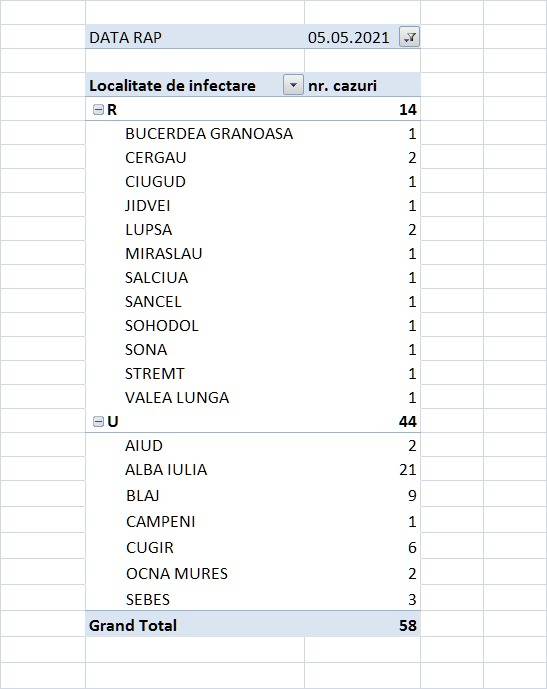Click the Grand Total value 58
This screenshot has height=689, width=547.
408,625
